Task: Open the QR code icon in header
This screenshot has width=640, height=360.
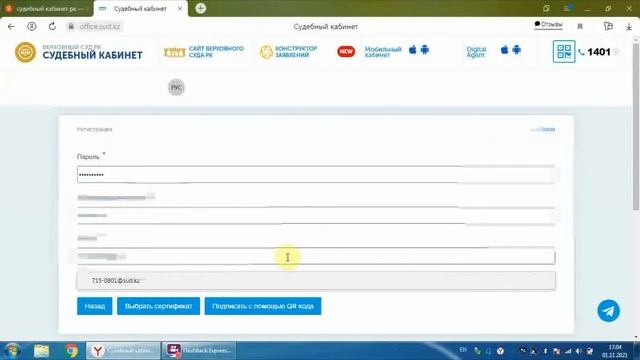Action: (x=564, y=51)
